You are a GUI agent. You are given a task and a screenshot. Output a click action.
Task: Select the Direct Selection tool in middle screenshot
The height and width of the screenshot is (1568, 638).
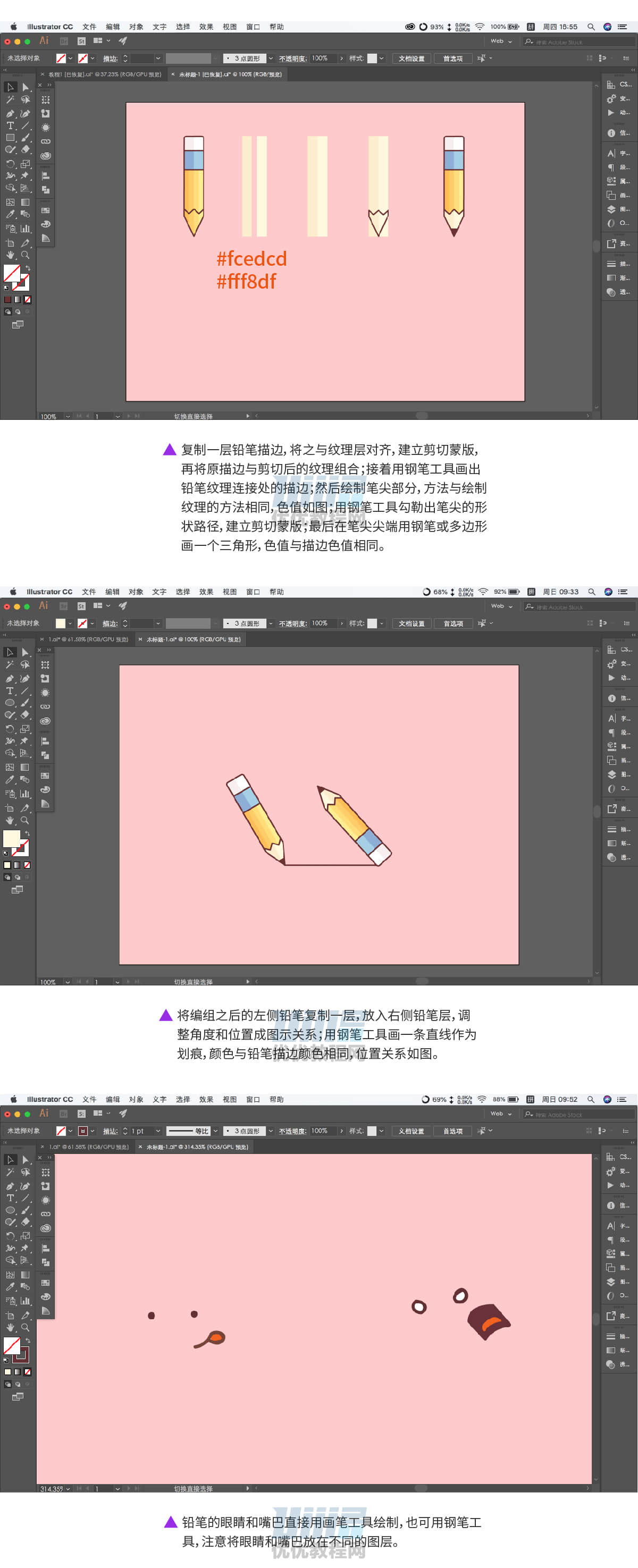(x=25, y=652)
